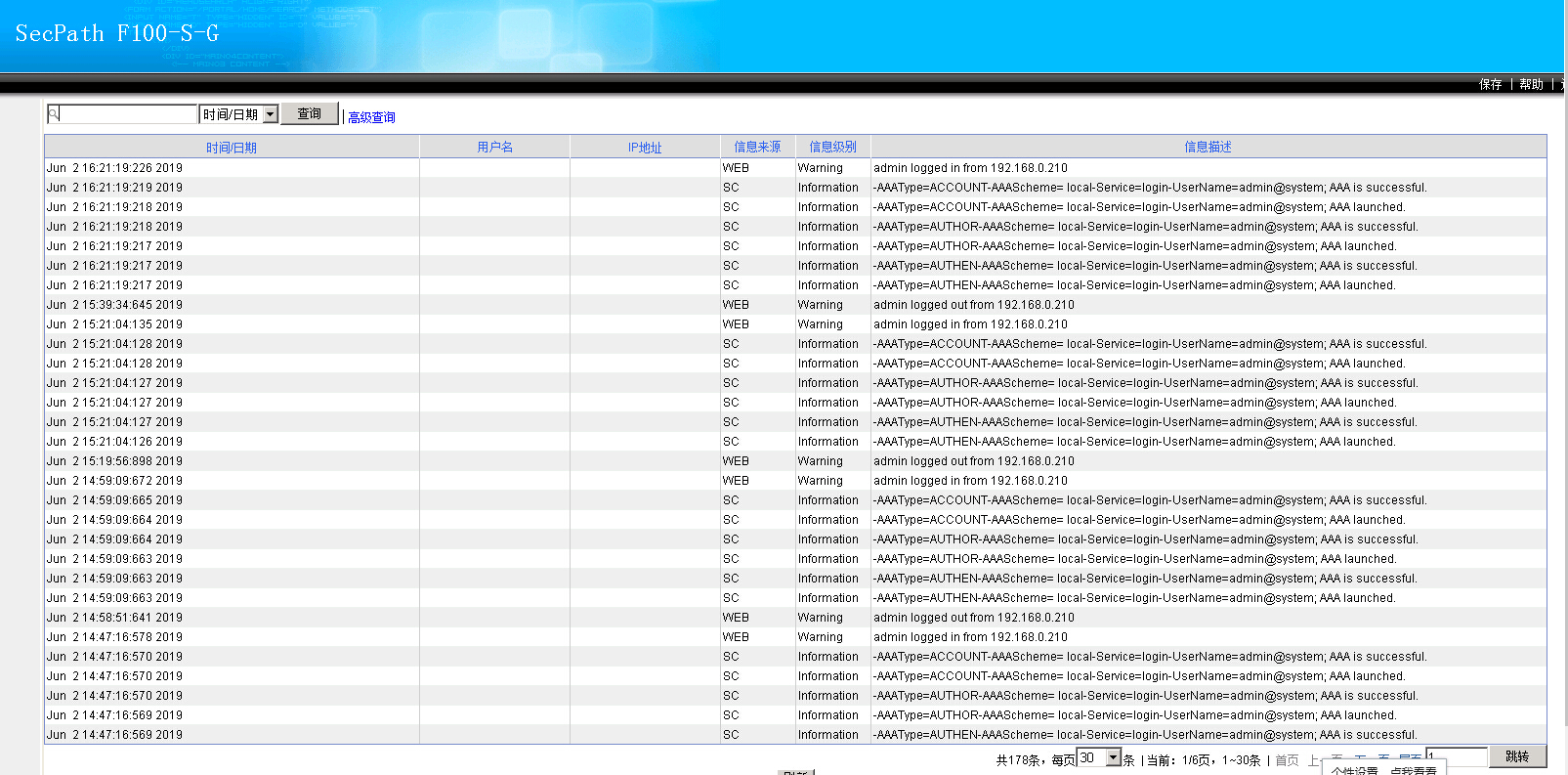
Task: Click WEB source in the 14:58:51:641 row
Action: point(736,618)
